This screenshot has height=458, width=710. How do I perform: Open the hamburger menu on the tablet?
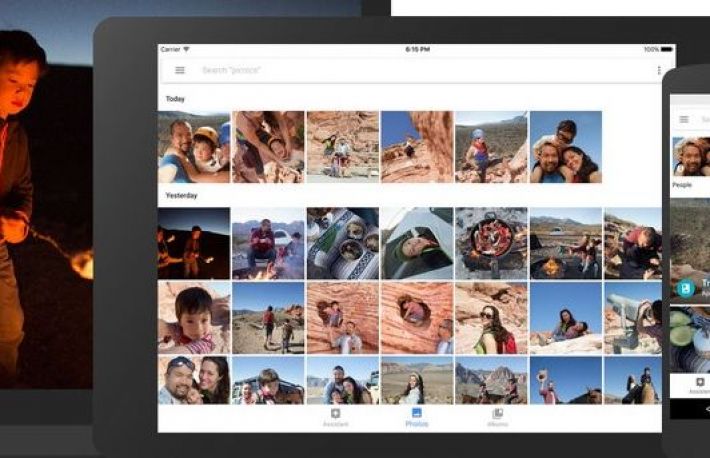click(x=180, y=70)
